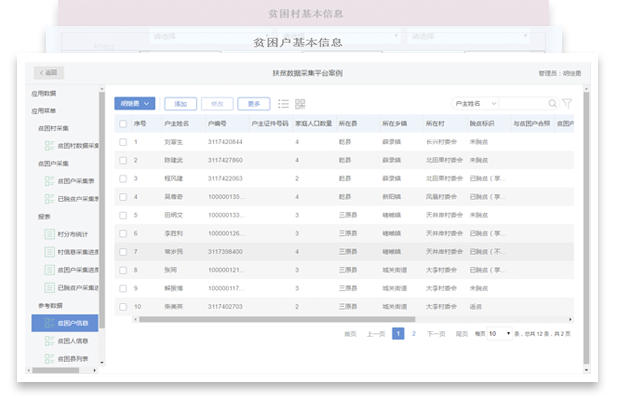Click the 添加 button
630x399 pixels.
click(x=180, y=104)
